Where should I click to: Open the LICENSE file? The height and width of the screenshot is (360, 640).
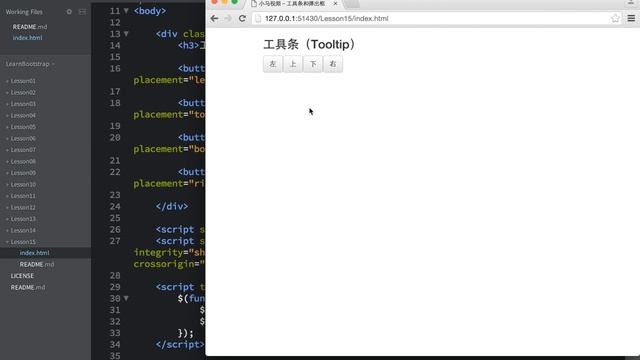coord(22,276)
